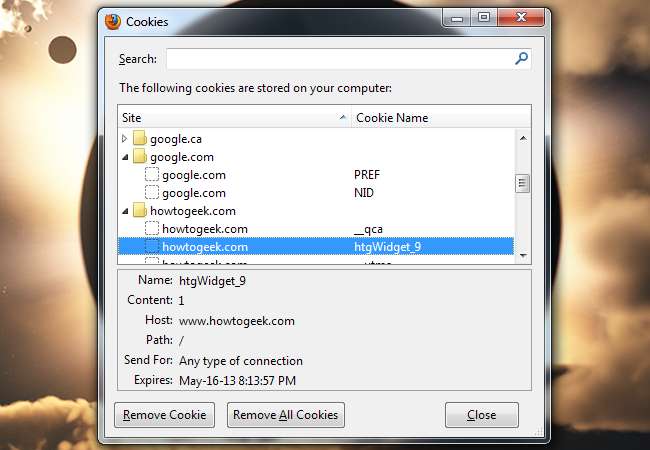Click the __qca cookie file icon
Viewport: 650px width, 450px height.
click(x=152, y=228)
